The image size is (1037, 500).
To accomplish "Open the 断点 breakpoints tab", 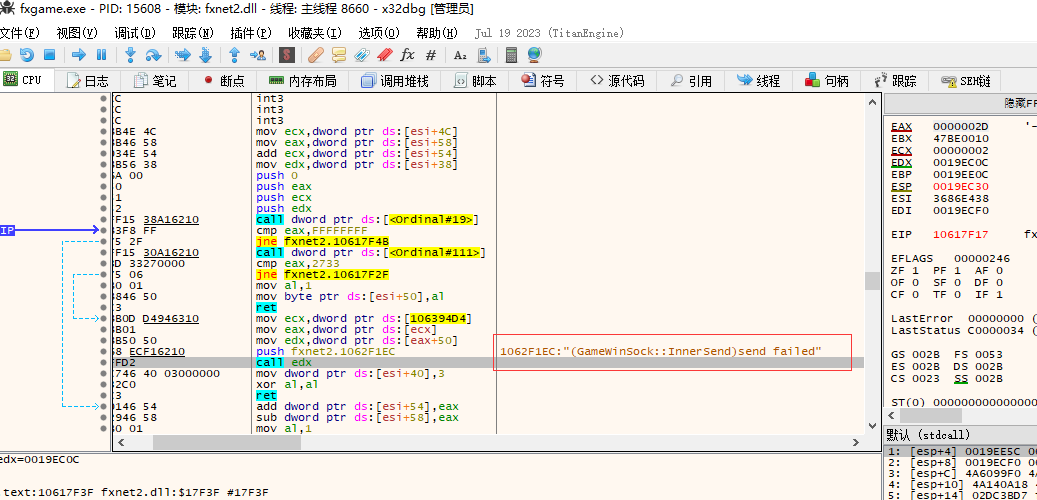I will (224, 81).
